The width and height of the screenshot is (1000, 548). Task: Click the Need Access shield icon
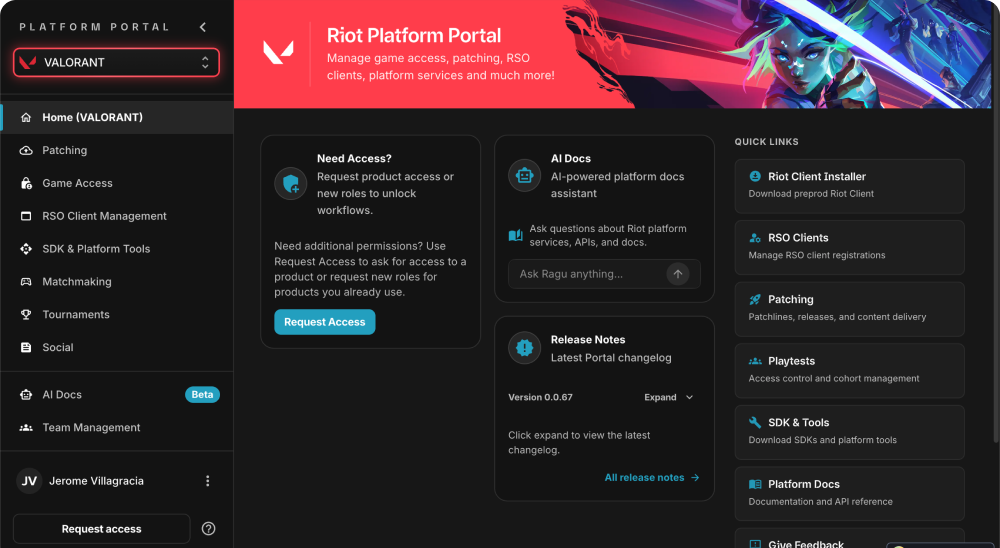[x=291, y=184]
